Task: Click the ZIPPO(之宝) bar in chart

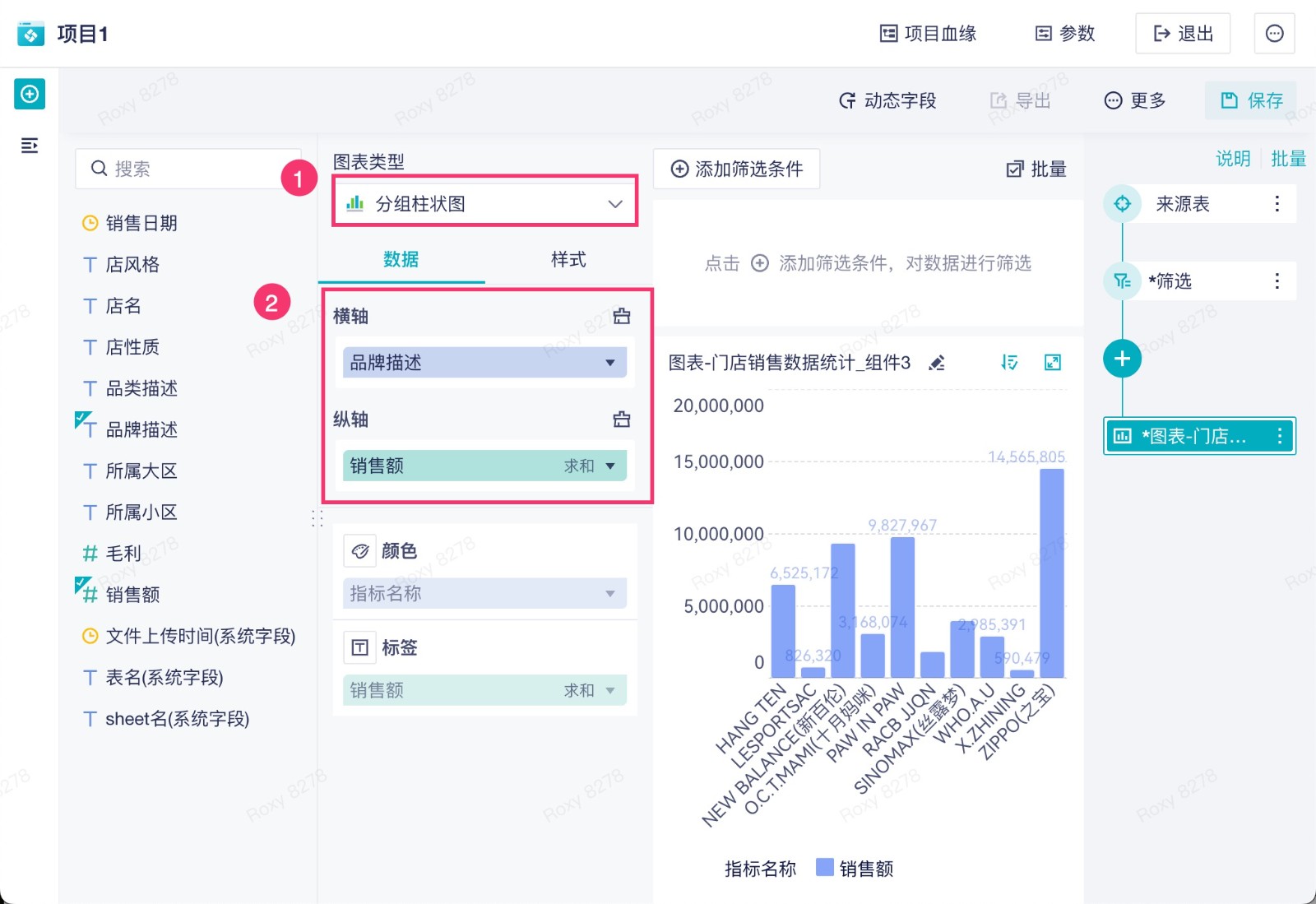Action: [x=1052, y=573]
